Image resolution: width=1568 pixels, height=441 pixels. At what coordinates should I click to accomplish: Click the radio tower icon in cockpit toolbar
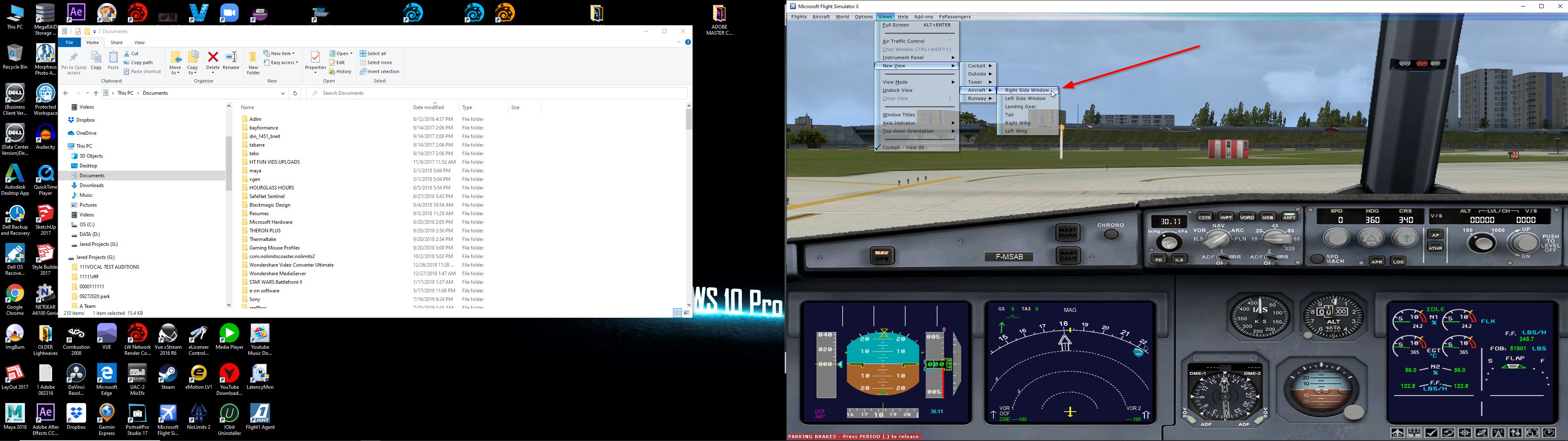point(1498,432)
